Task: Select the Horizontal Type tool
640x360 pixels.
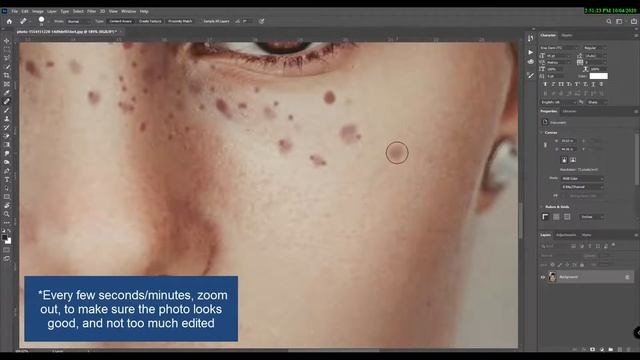Action: pos(7,179)
